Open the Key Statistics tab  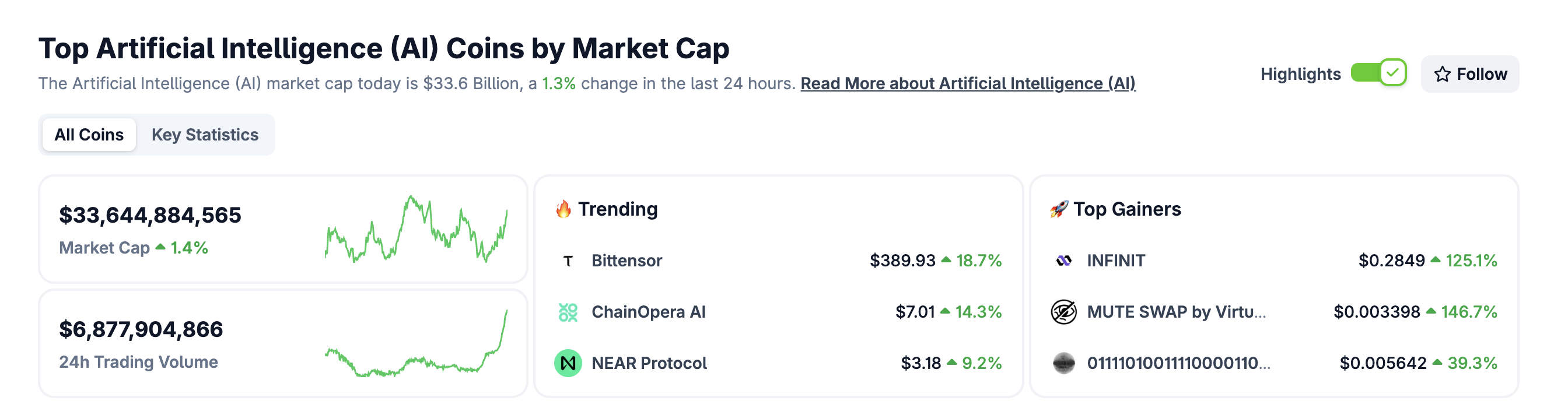(x=205, y=135)
